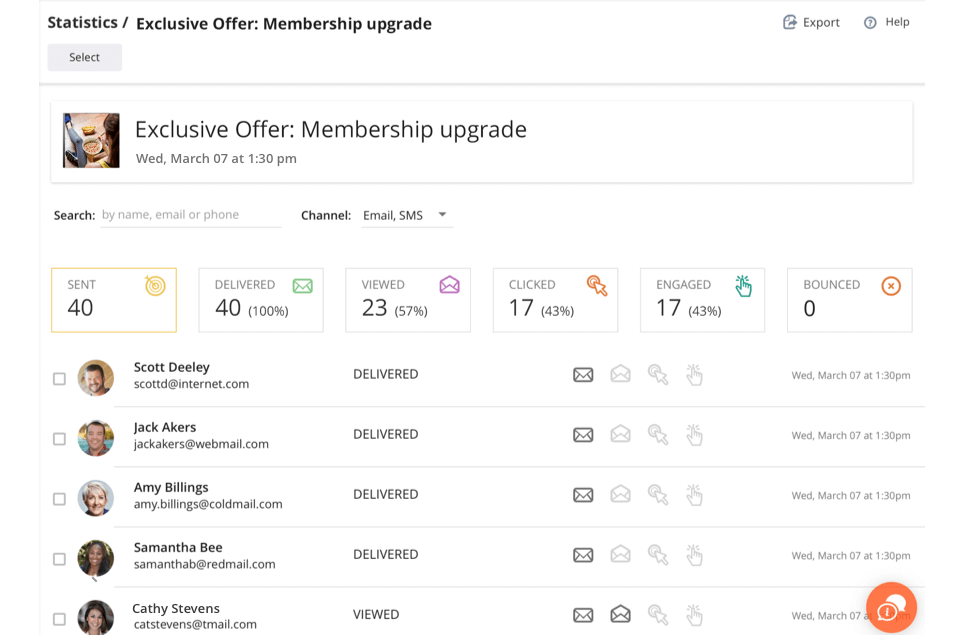960x640 pixels.
Task: Click Cathy Stevens' engaged hand icon
Action: pos(694,614)
